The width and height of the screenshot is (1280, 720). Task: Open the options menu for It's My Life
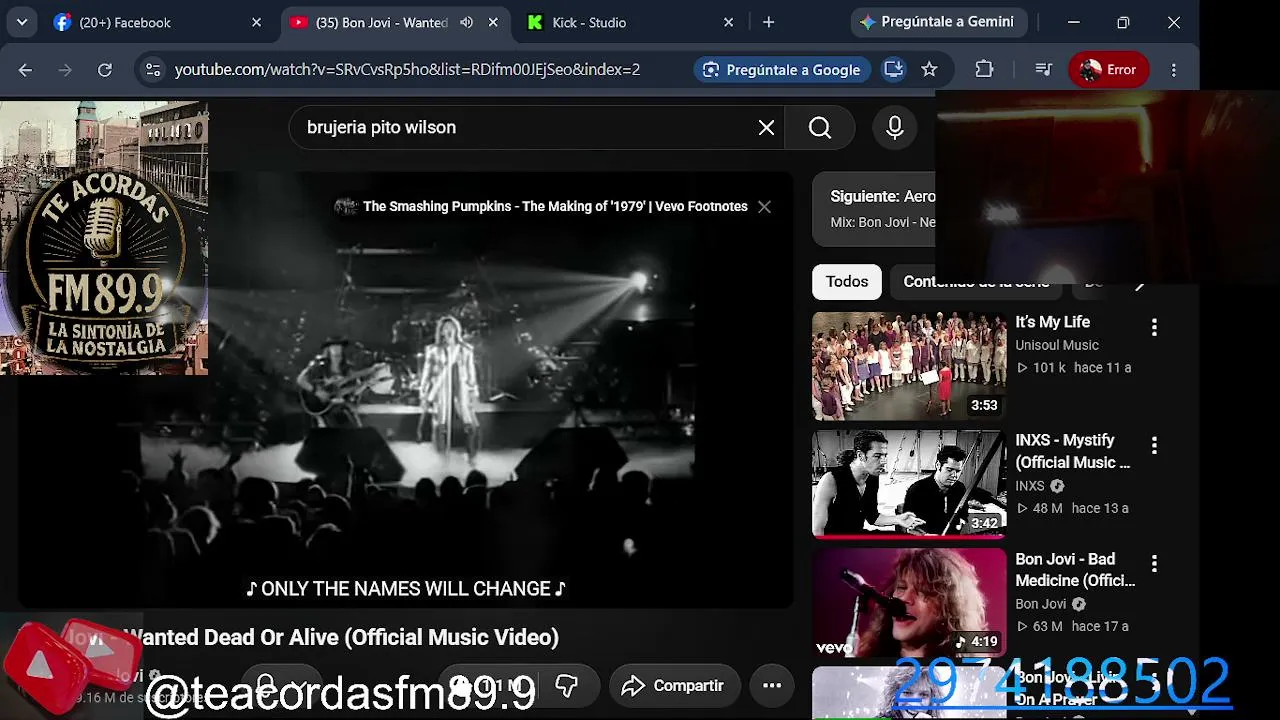coord(1154,327)
